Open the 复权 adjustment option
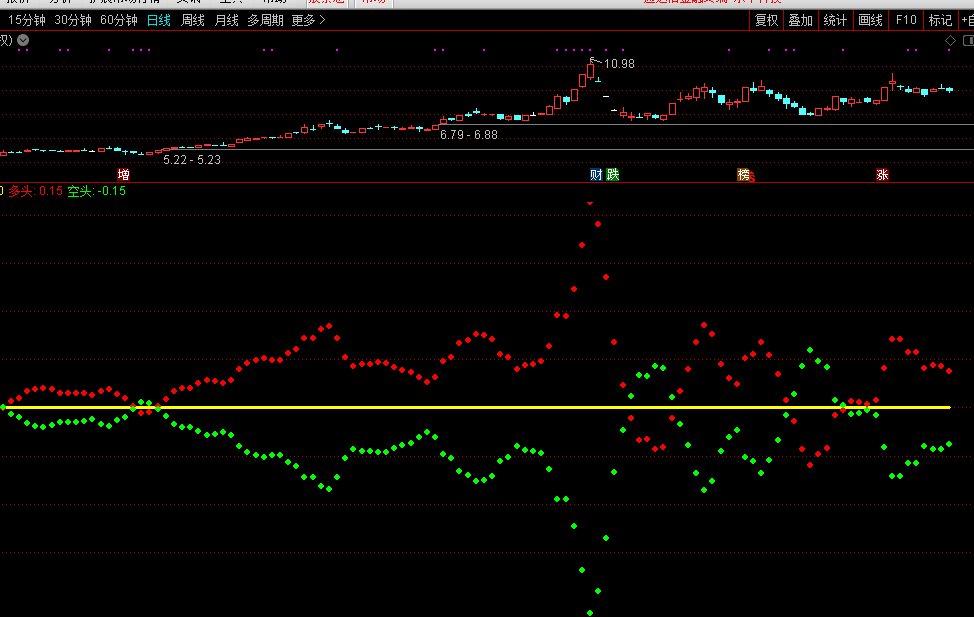Image resolution: width=974 pixels, height=617 pixels. (767, 20)
